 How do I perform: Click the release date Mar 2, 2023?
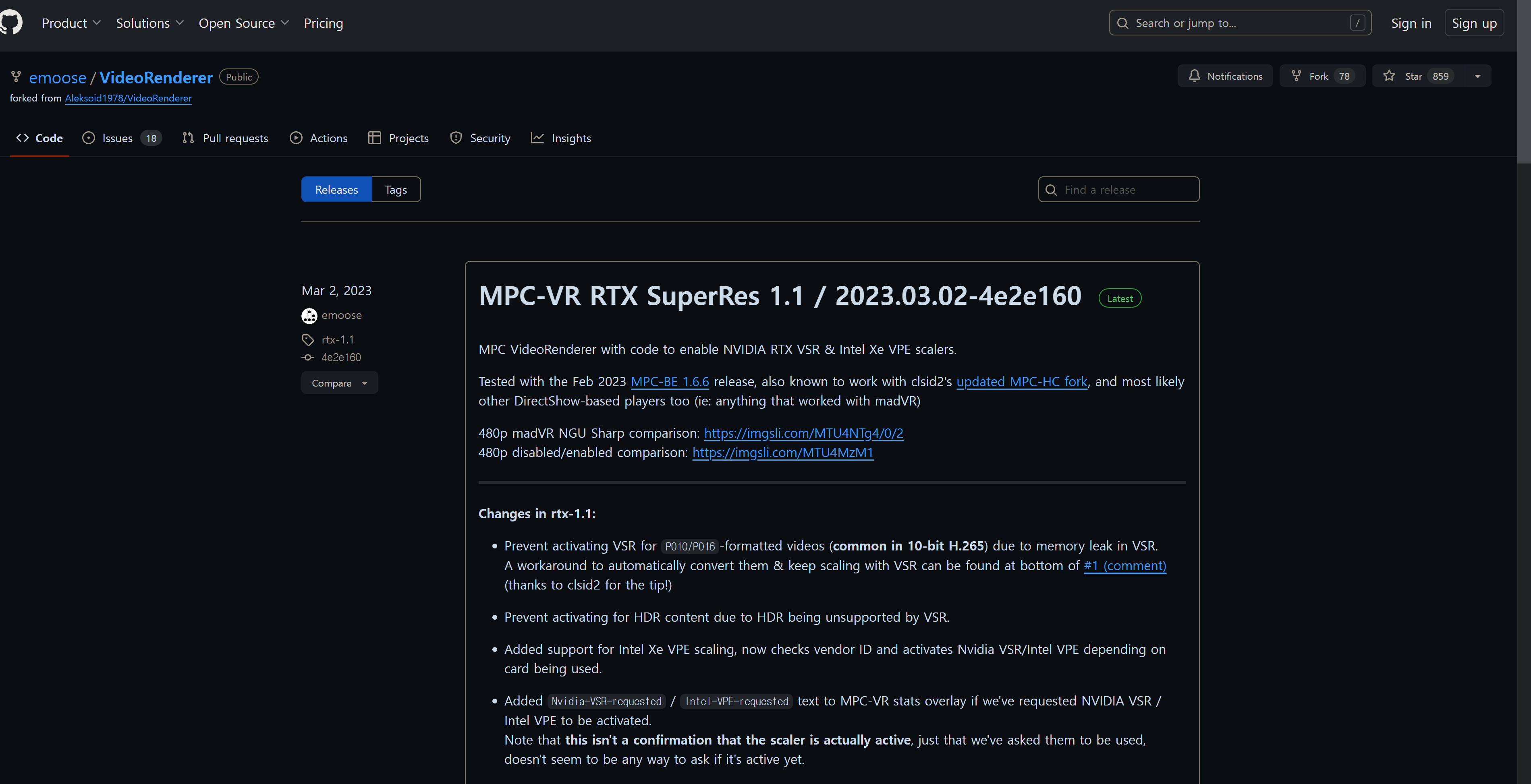click(x=336, y=290)
